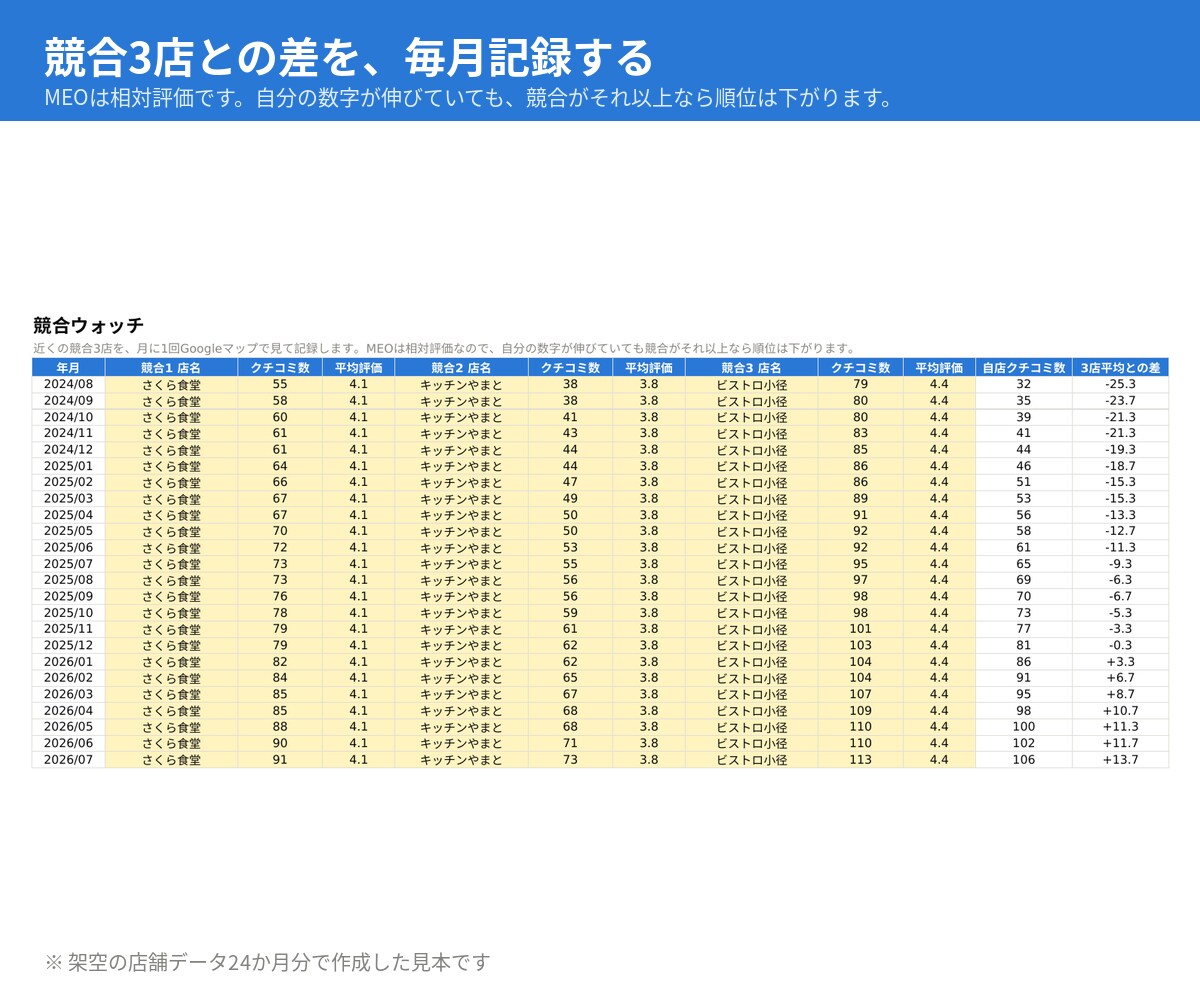Select the +13.7 difference value

click(x=1120, y=760)
